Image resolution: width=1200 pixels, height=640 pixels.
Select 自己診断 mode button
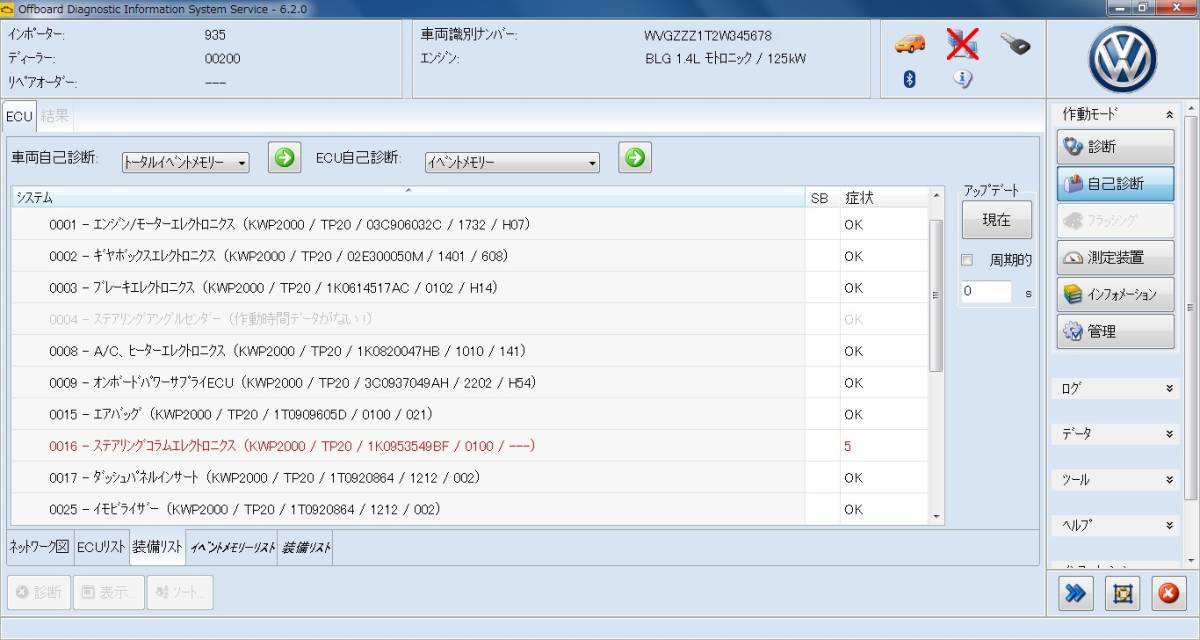[1116, 184]
